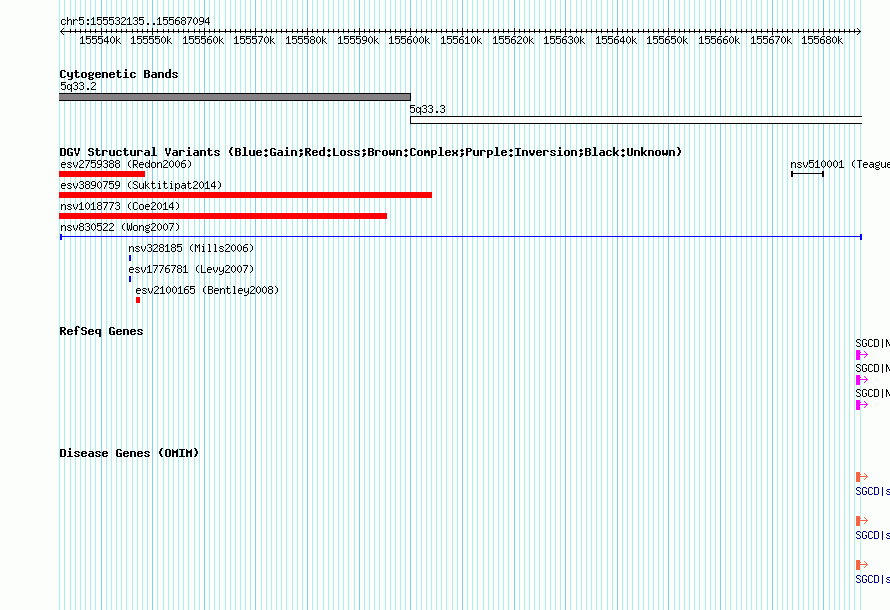Open the second SGCD OMIM disease gene link

(x=872, y=536)
